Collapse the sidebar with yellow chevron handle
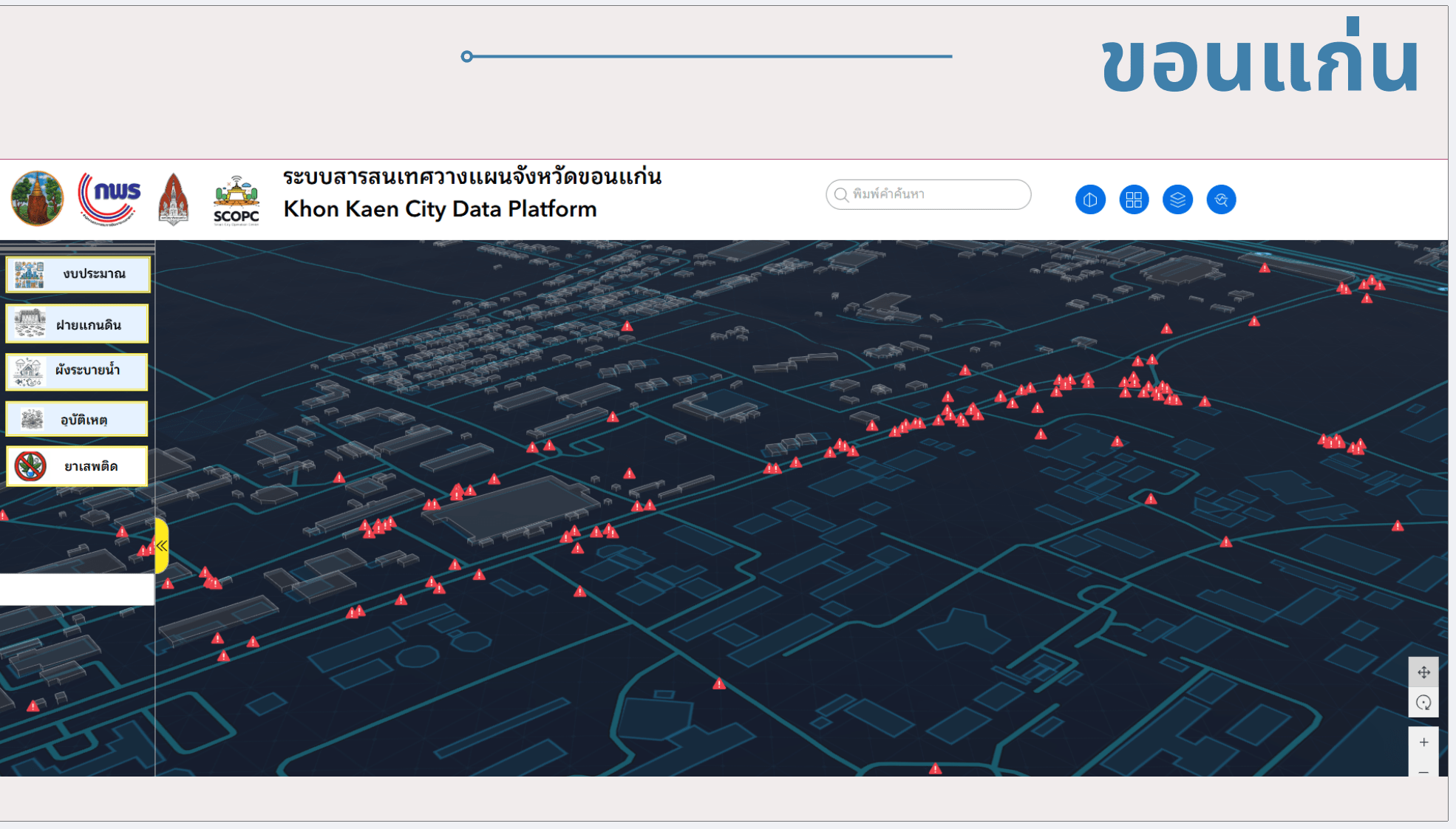Screen dimensions: 1456x829 [x=162, y=546]
